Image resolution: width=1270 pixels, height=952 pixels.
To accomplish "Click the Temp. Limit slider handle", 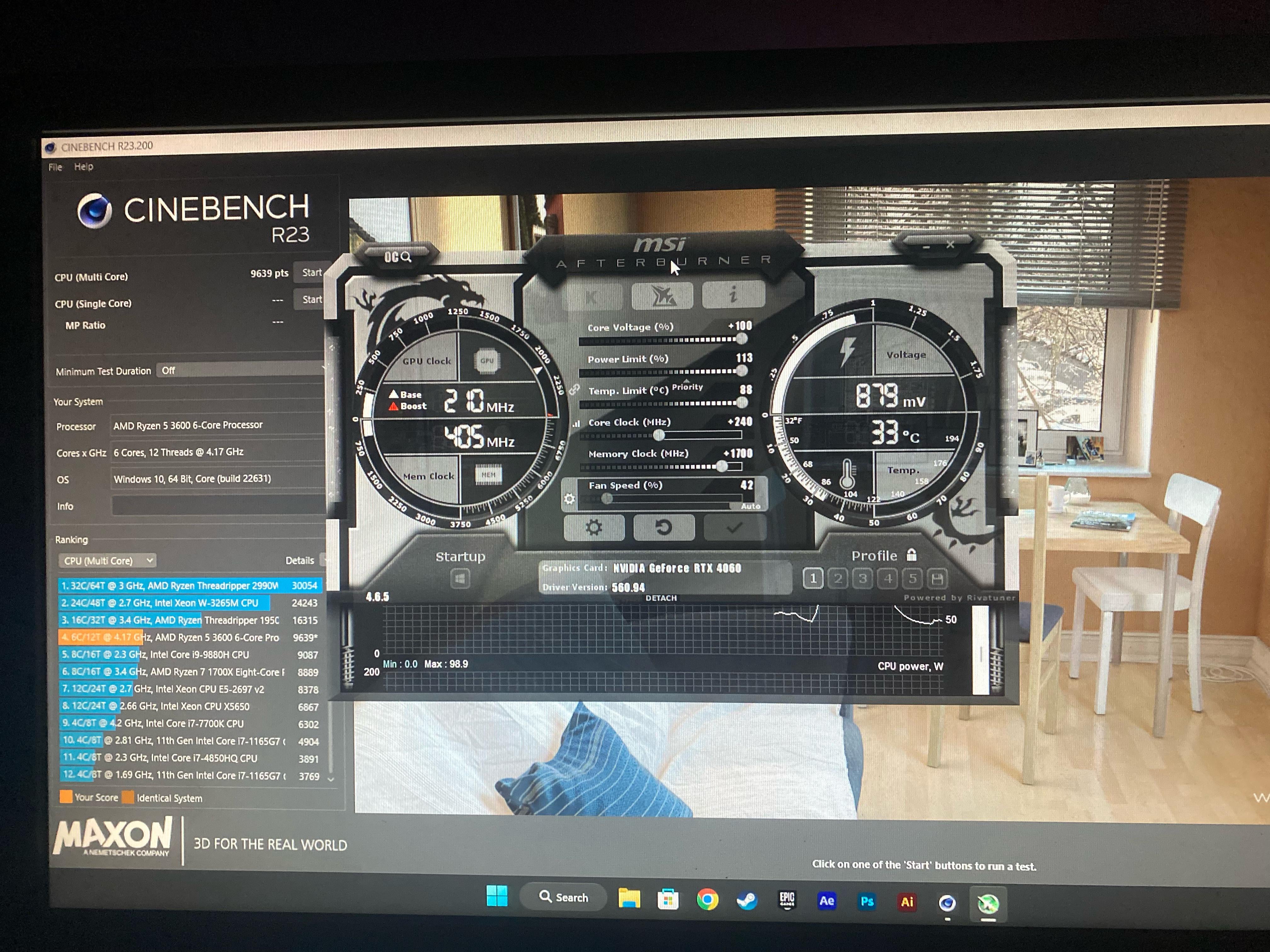I will click(x=742, y=403).
